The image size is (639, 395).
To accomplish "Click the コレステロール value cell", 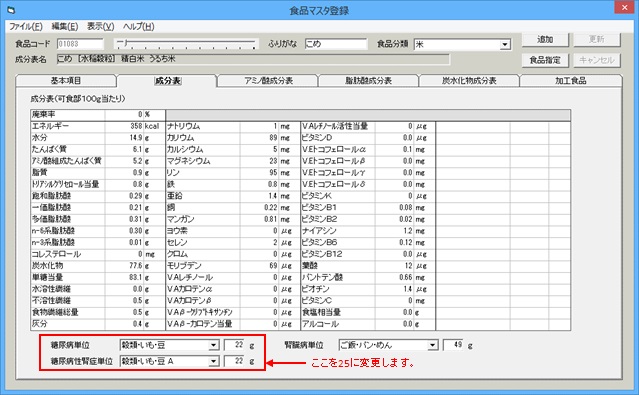I will point(124,254).
